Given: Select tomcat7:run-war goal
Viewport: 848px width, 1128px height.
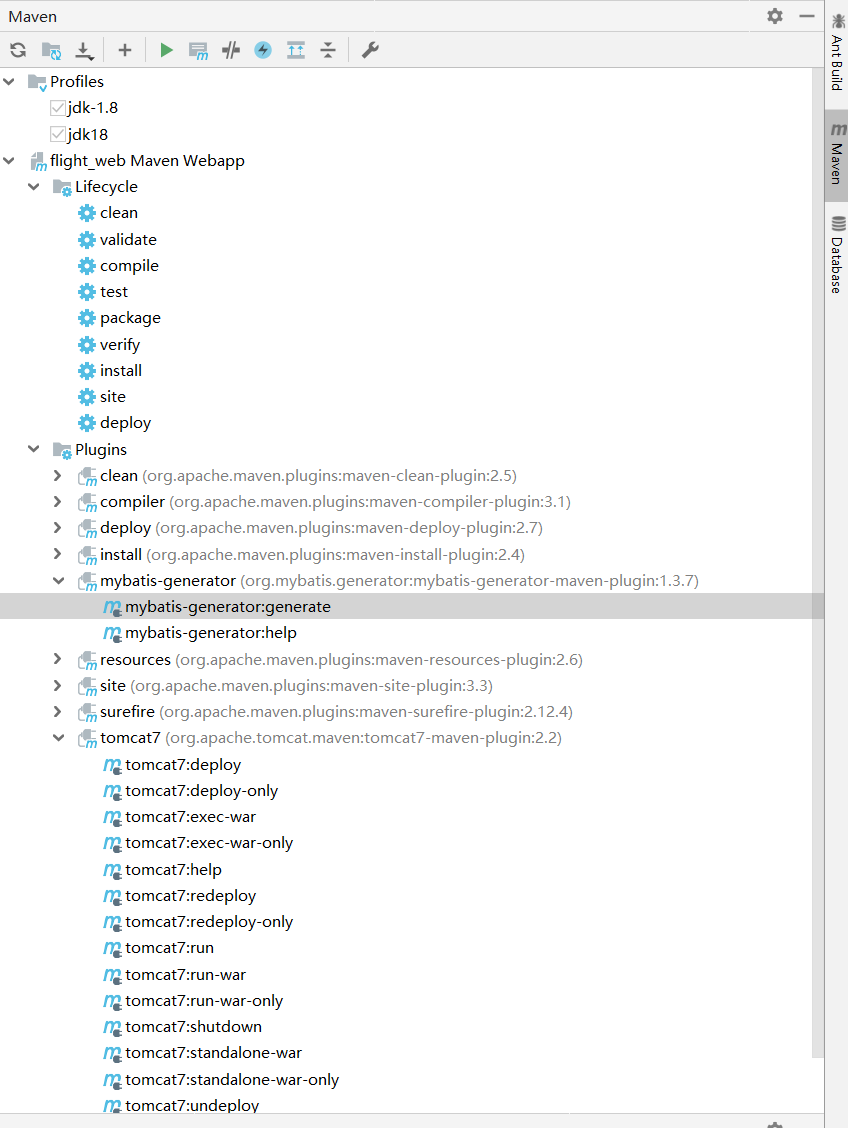Looking at the screenshot, I should point(186,975).
